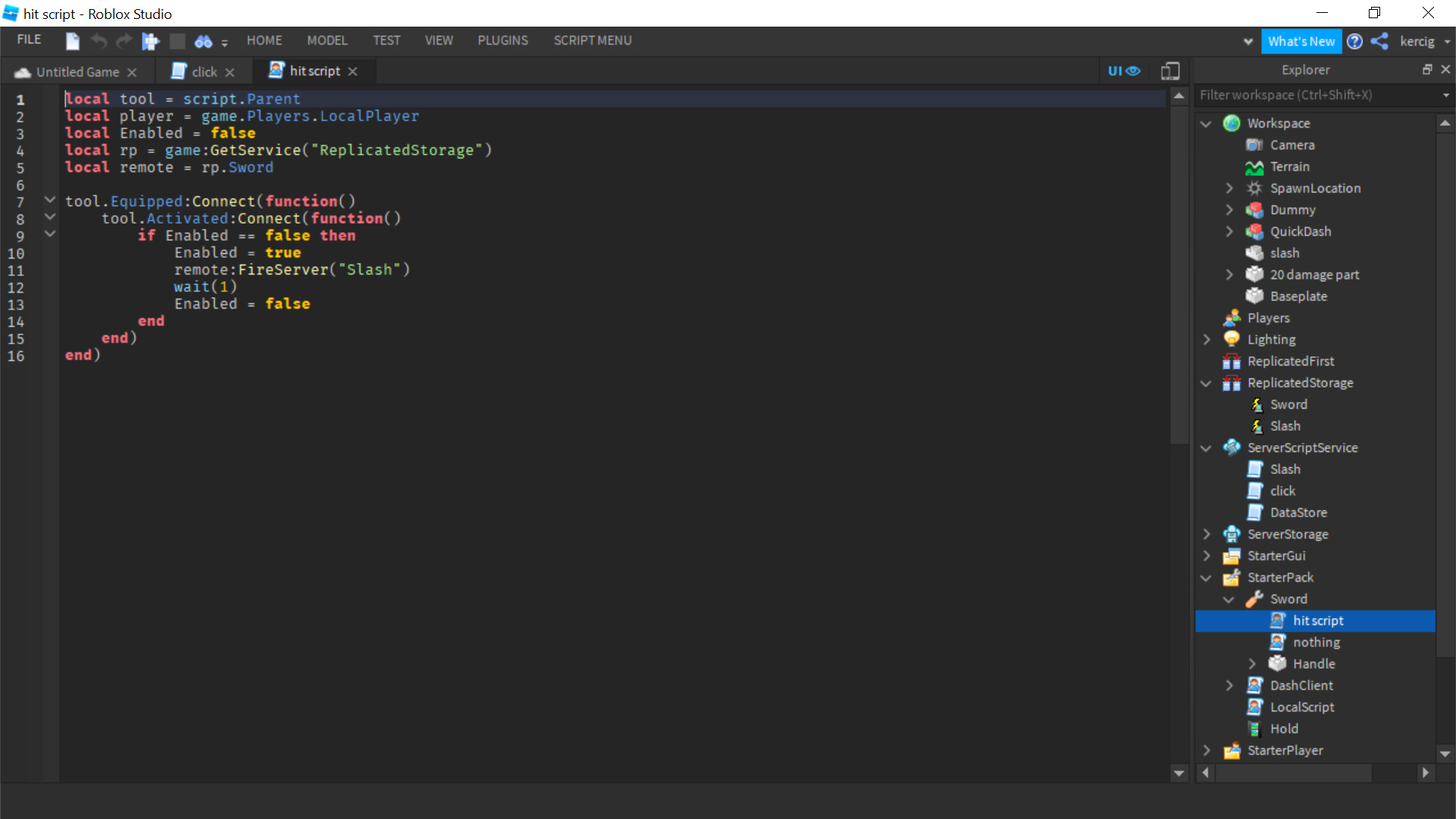Expand the Dummy model node
1456x819 pixels.
[1229, 210]
